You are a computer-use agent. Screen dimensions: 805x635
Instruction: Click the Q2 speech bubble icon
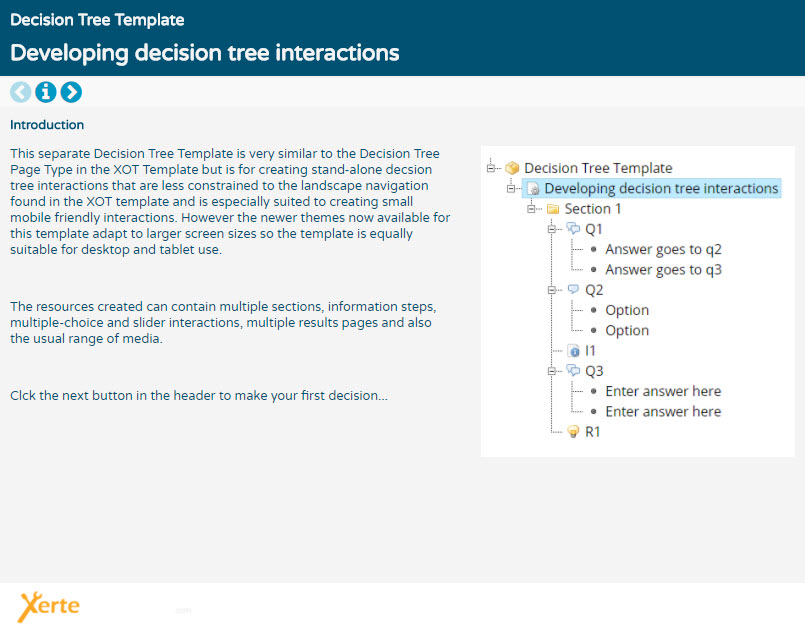(x=573, y=290)
